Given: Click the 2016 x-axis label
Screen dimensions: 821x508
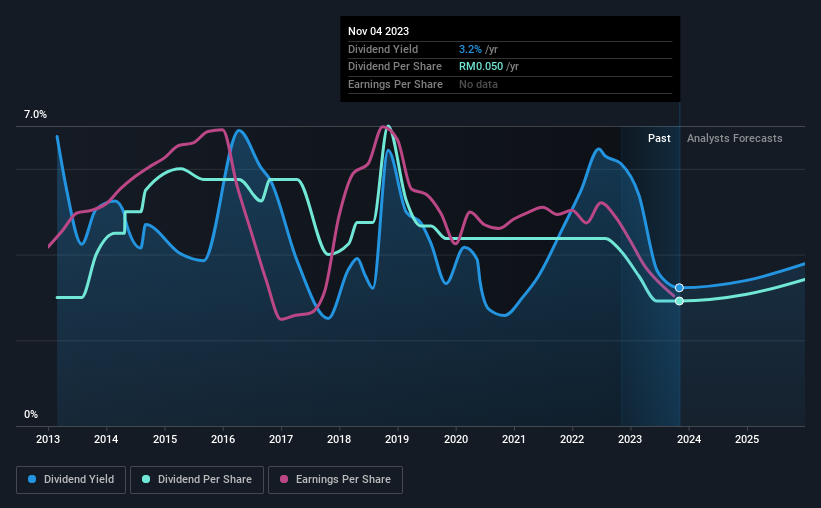Looking at the screenshot, I should tap(223, 439).
